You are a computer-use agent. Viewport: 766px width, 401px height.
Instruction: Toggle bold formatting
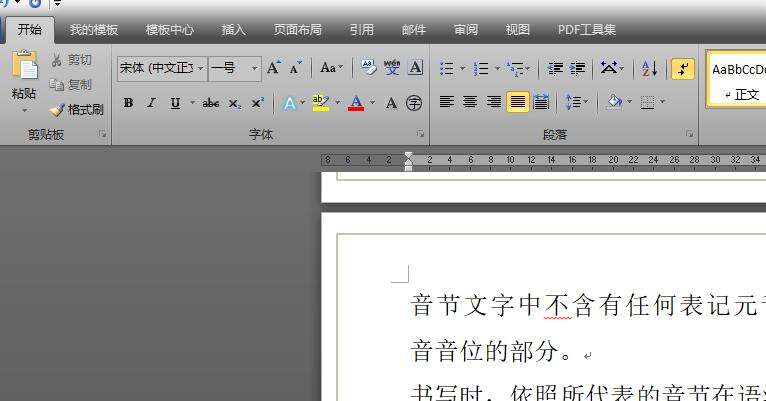[128, 103]
